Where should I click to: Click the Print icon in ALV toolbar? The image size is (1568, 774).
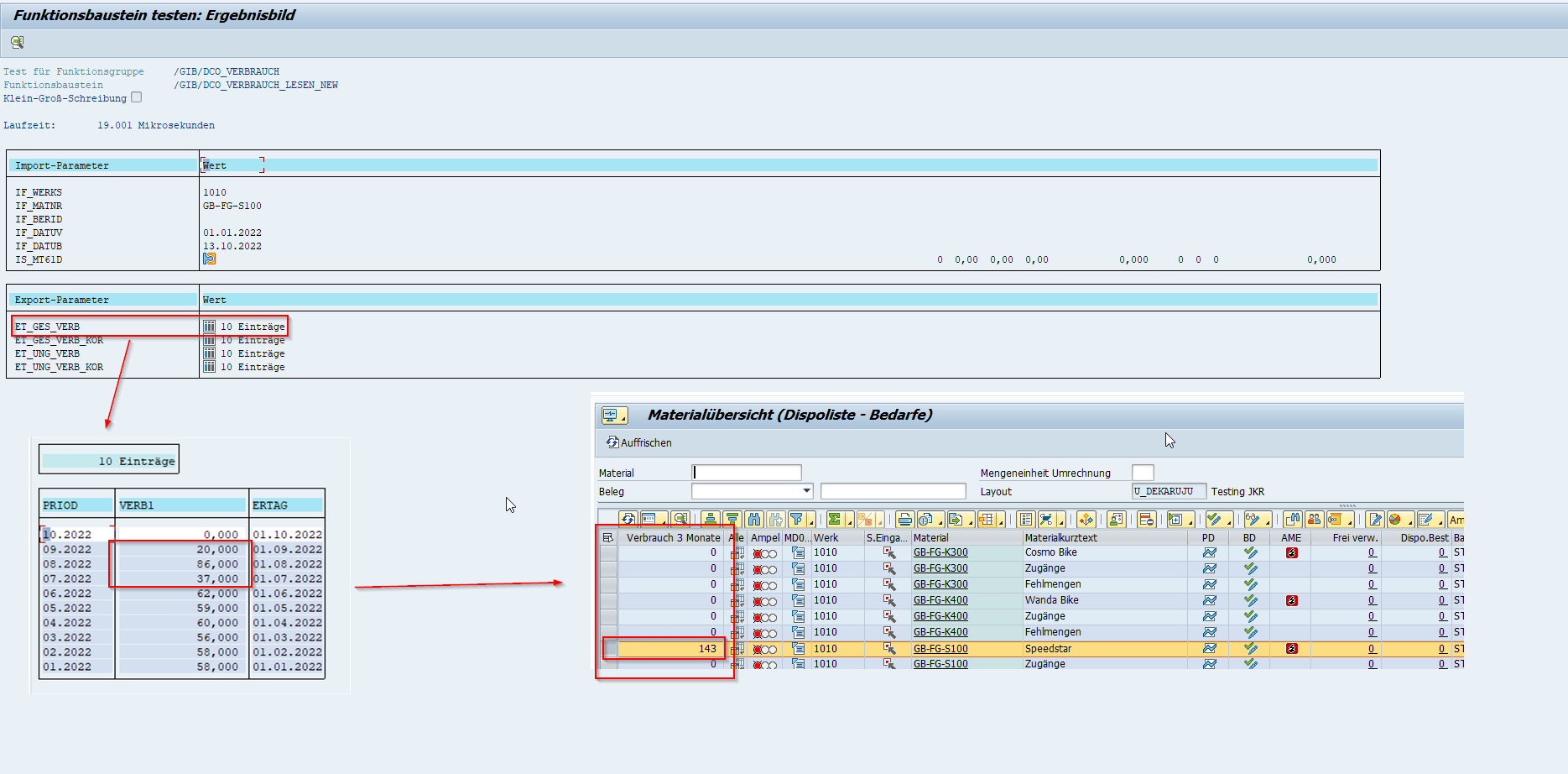click(x=904, y=520)
